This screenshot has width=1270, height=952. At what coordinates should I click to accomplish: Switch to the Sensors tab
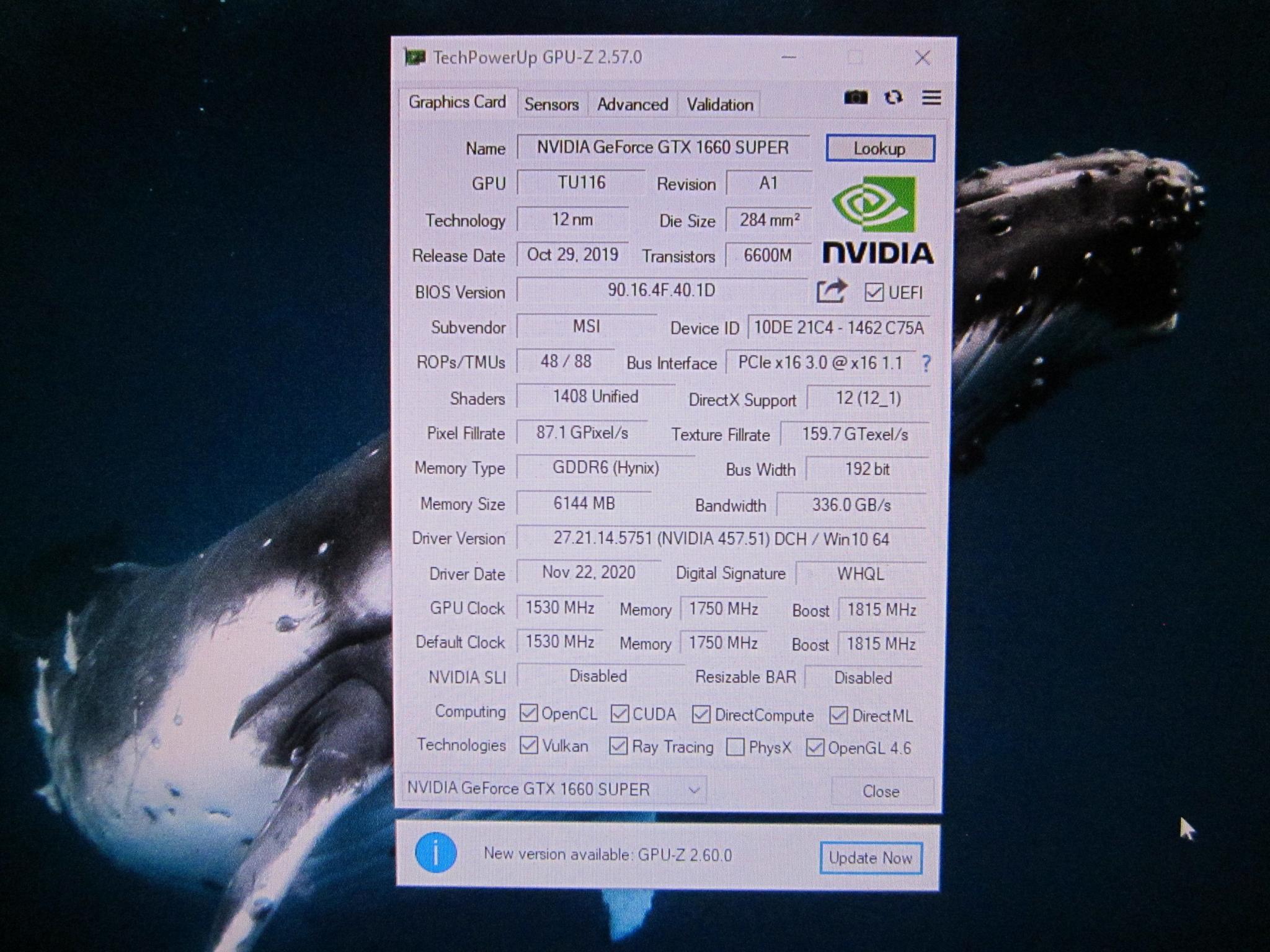click(x=551, y=104)
